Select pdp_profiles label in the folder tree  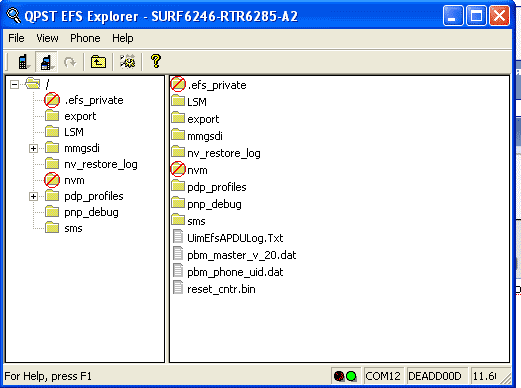tap(94, 196)
